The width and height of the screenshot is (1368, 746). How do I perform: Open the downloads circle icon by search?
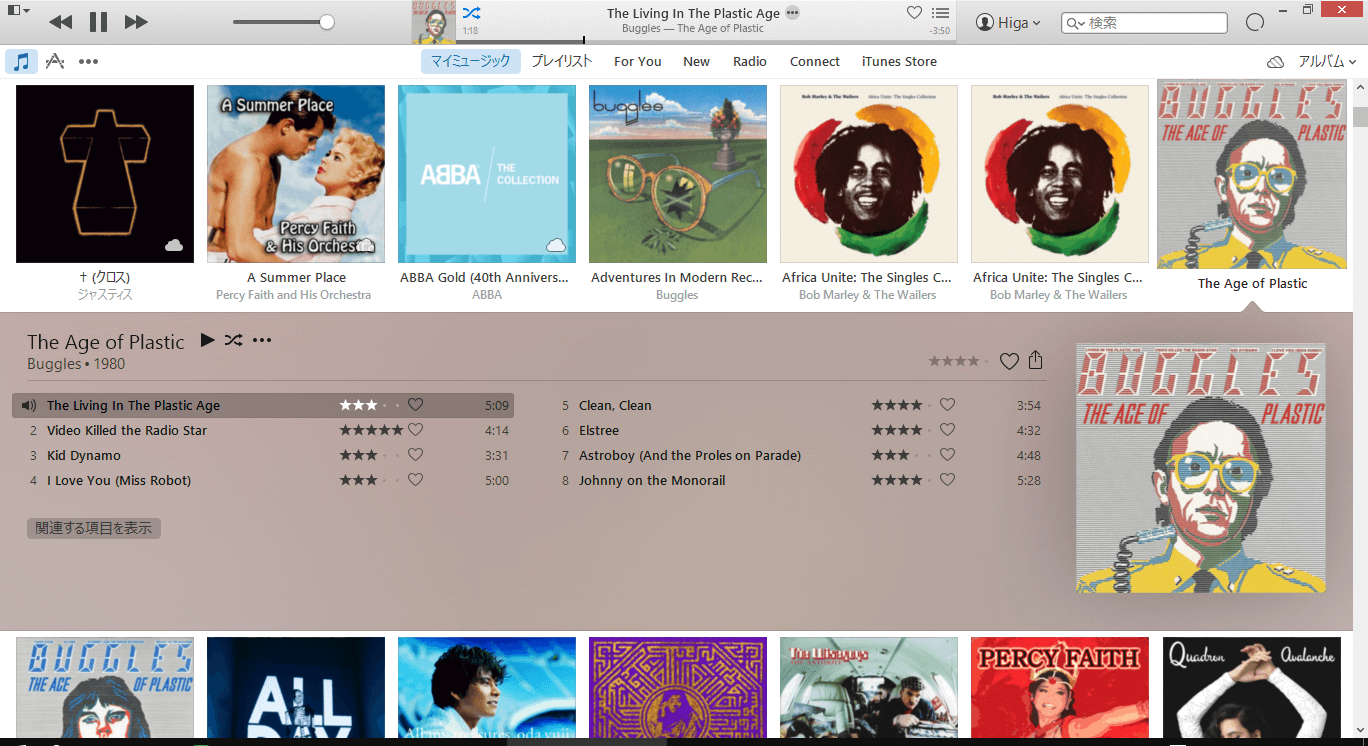(1255, 23)
